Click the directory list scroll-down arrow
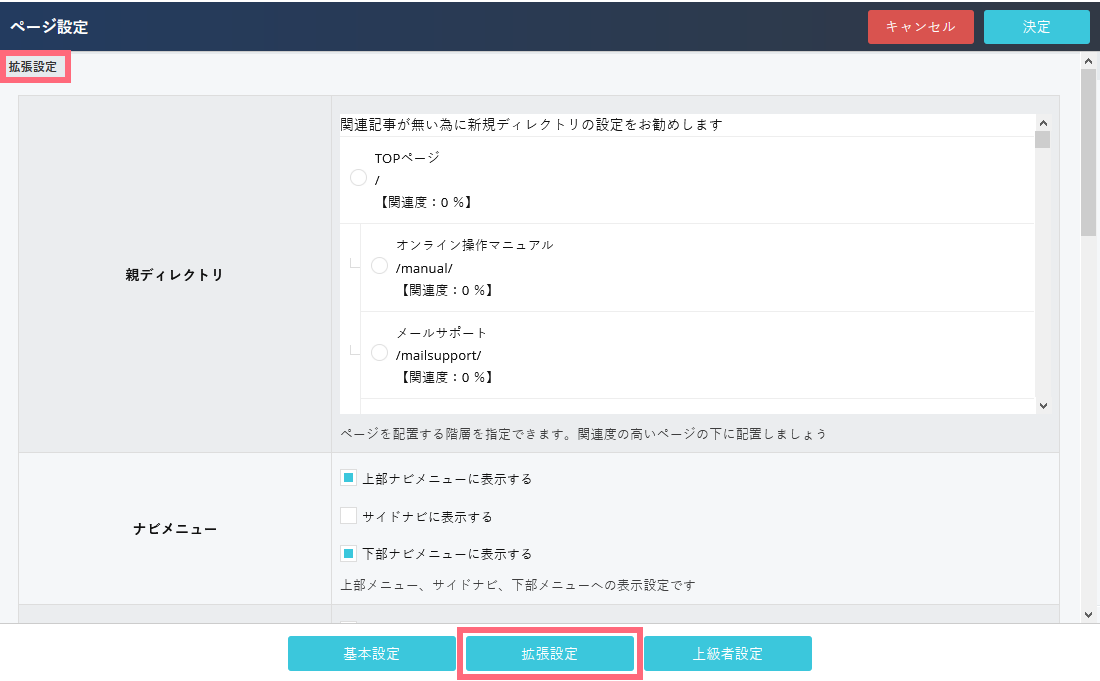Viewport: 1100px width, 681px height. [1043, 405]
